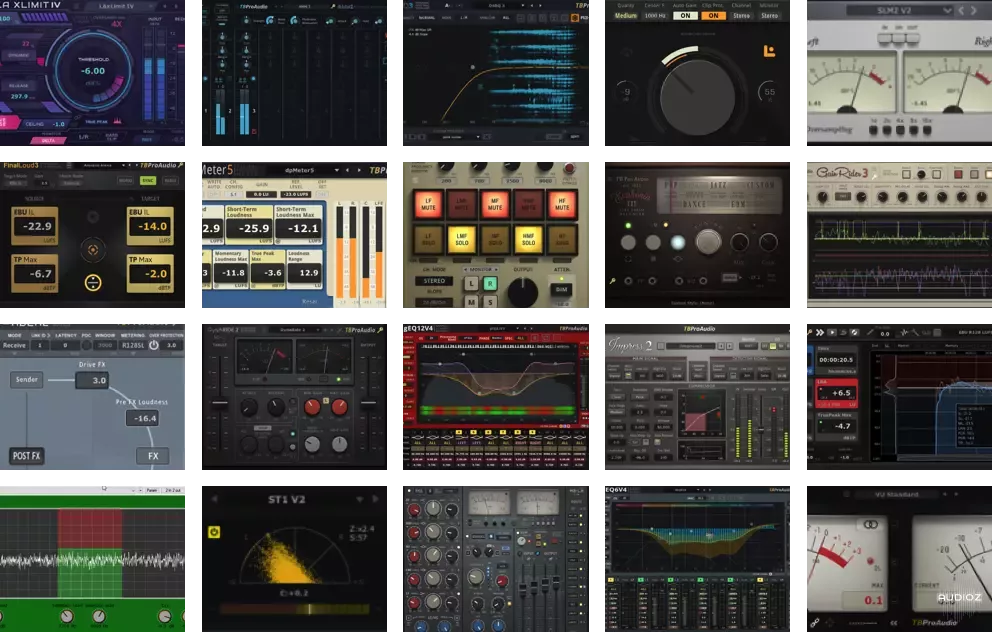Toggle the HF MUTE button

tap(562, 204)
